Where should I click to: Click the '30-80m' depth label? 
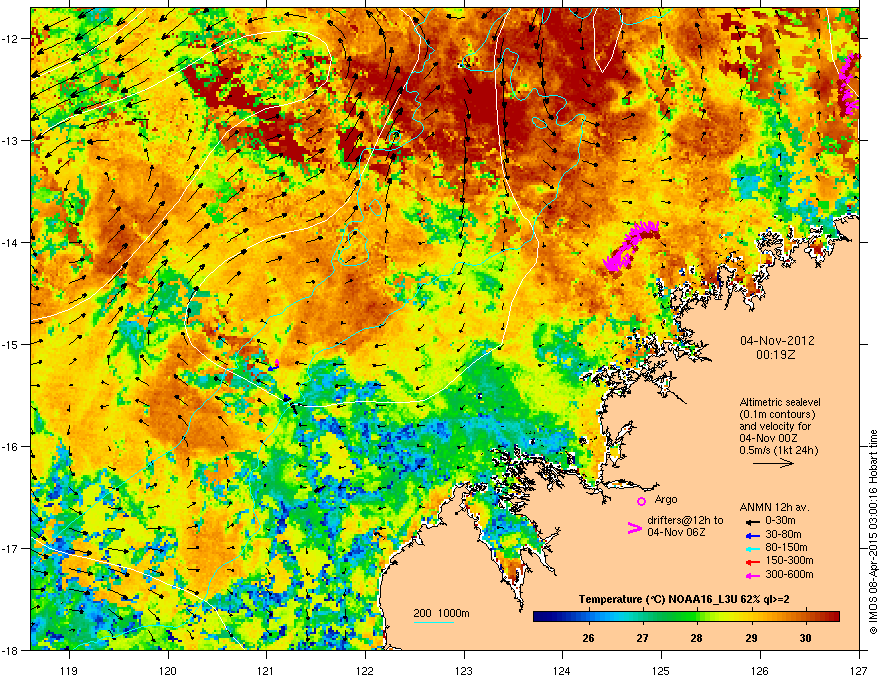tap(783, 534)
